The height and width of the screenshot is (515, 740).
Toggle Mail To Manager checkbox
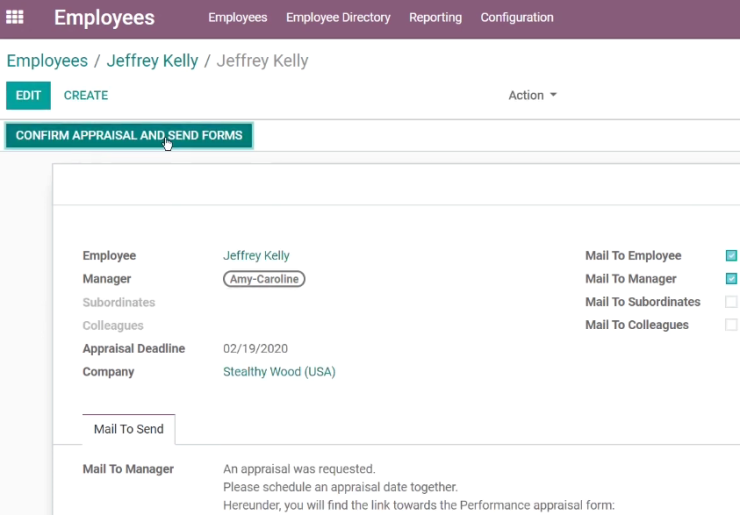click(x=731, y=279)
